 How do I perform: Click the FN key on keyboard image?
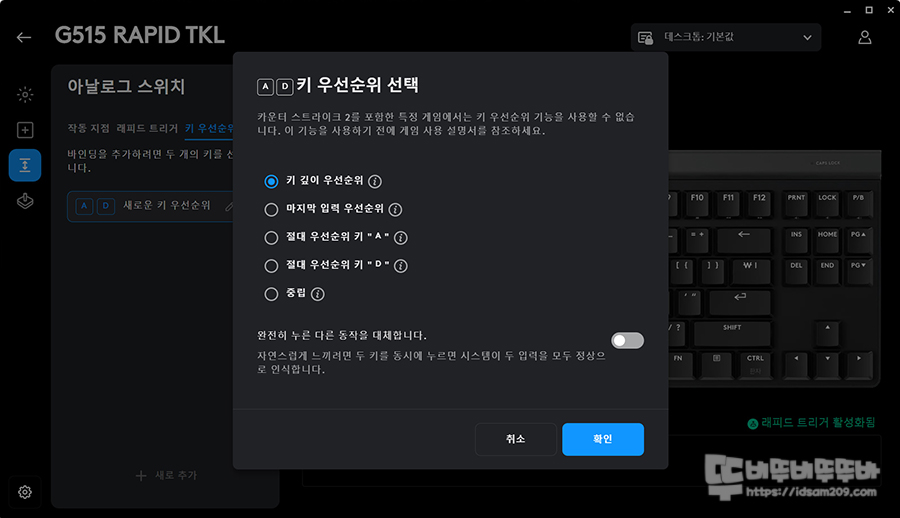tap(678, 365)
